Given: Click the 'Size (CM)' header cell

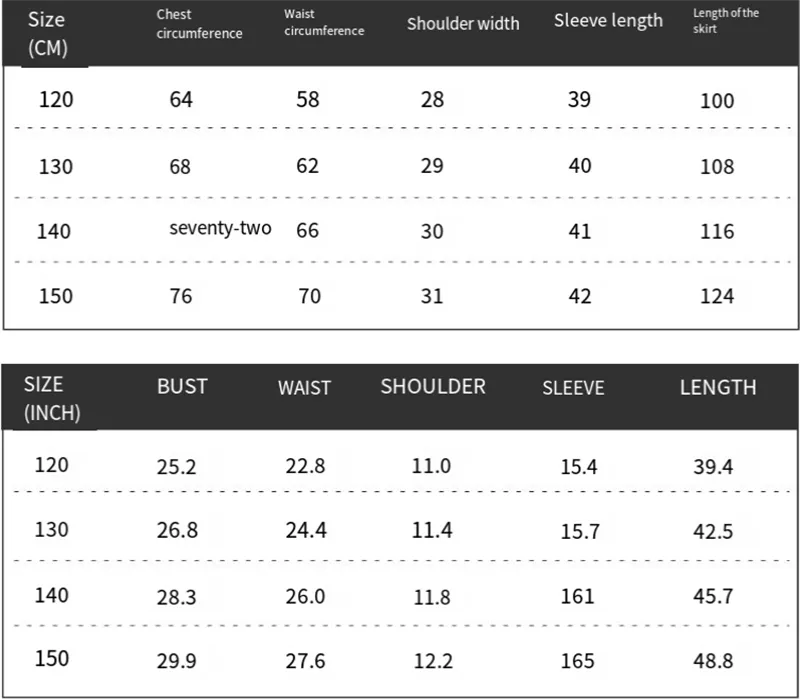Looking at the screenshot, I should click(x=48, y=34).
